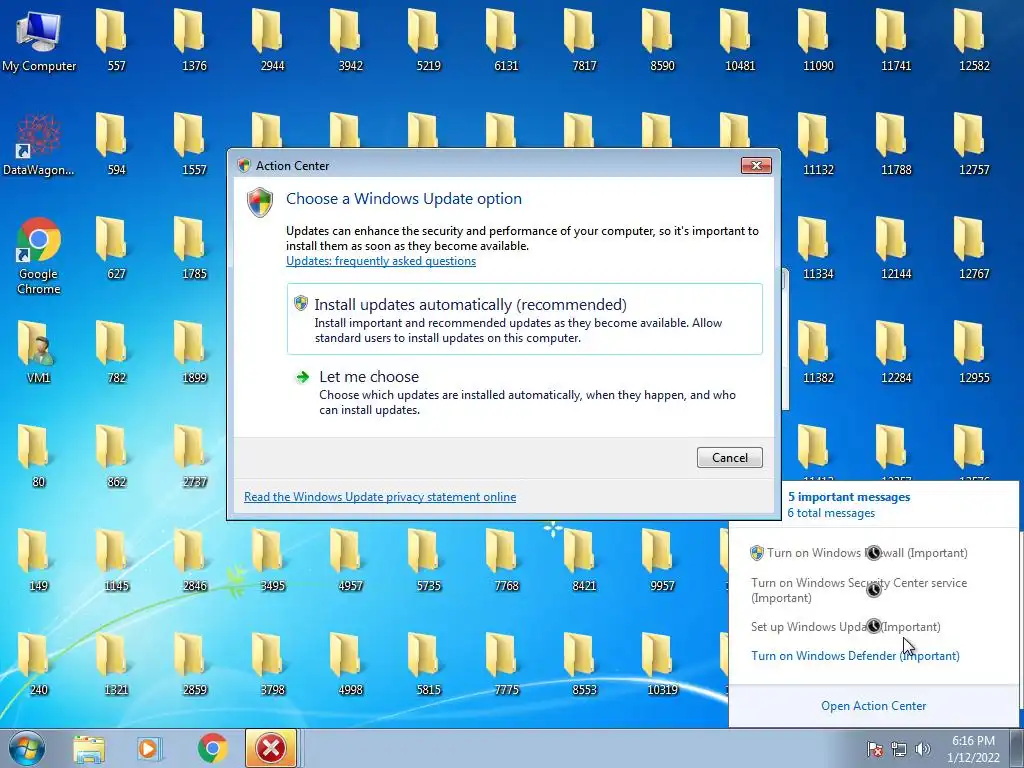The width and height of the screenshot is (1024, 768).
Task: Select folder 5219 on the desktop
Action: pyautogui.click(x=428, y=40)
